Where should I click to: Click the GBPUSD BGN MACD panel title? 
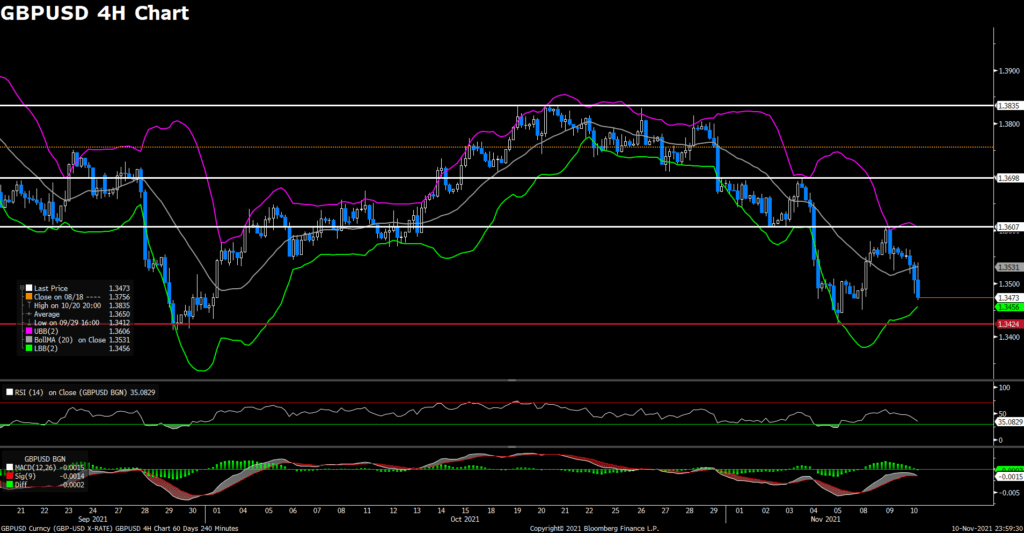(x=45, y=459)
